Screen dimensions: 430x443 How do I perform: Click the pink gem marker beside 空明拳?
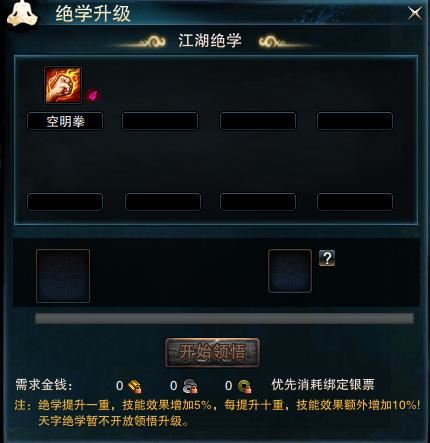point(93,96)
